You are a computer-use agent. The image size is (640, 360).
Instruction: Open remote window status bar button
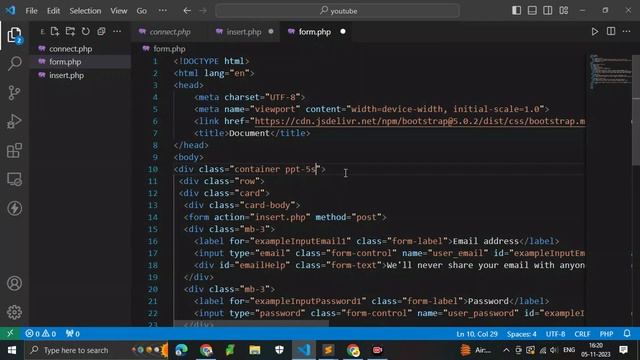(10, 333)
